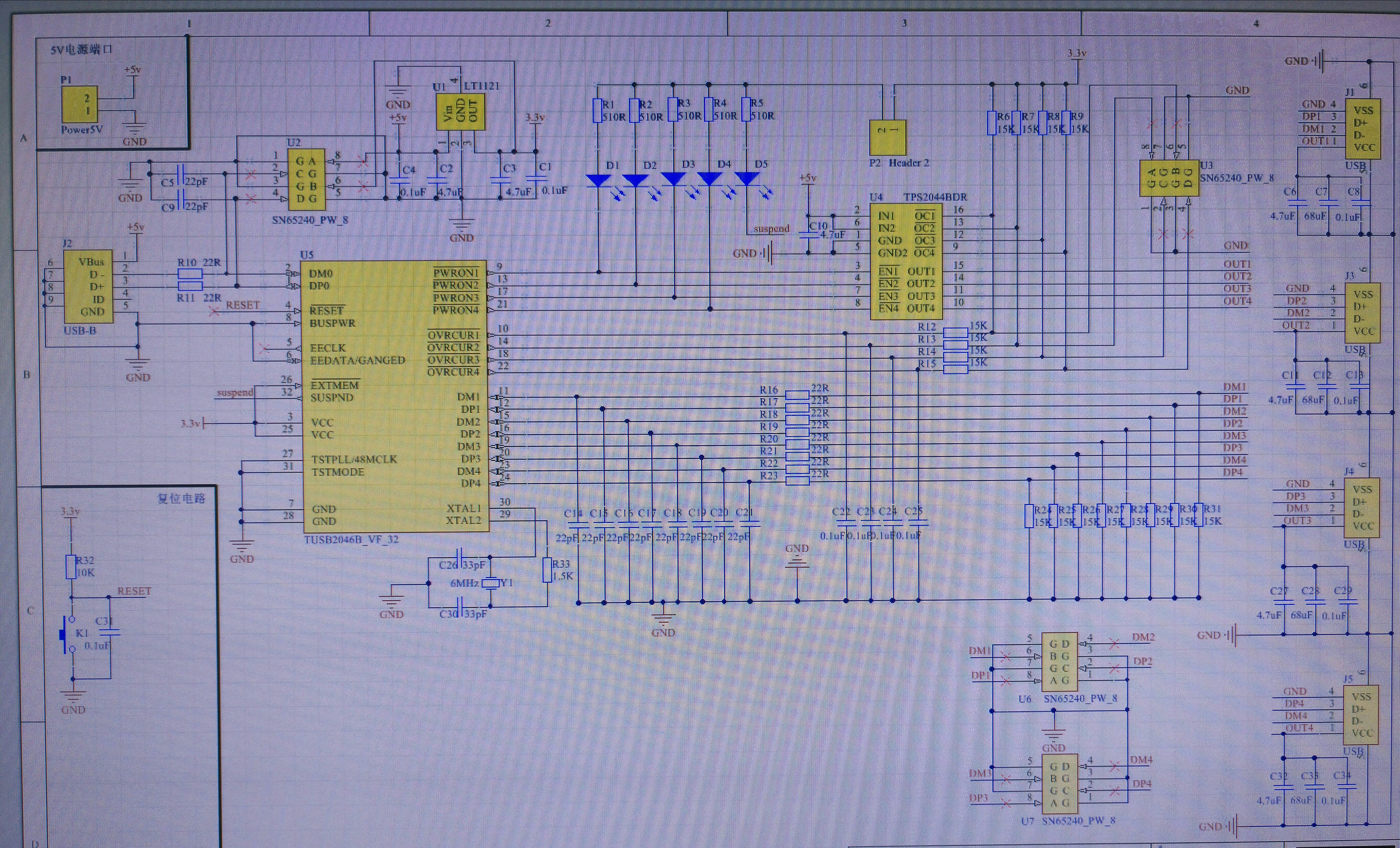
Task: Select the USB-B connector J2
Action: [88, 287]
